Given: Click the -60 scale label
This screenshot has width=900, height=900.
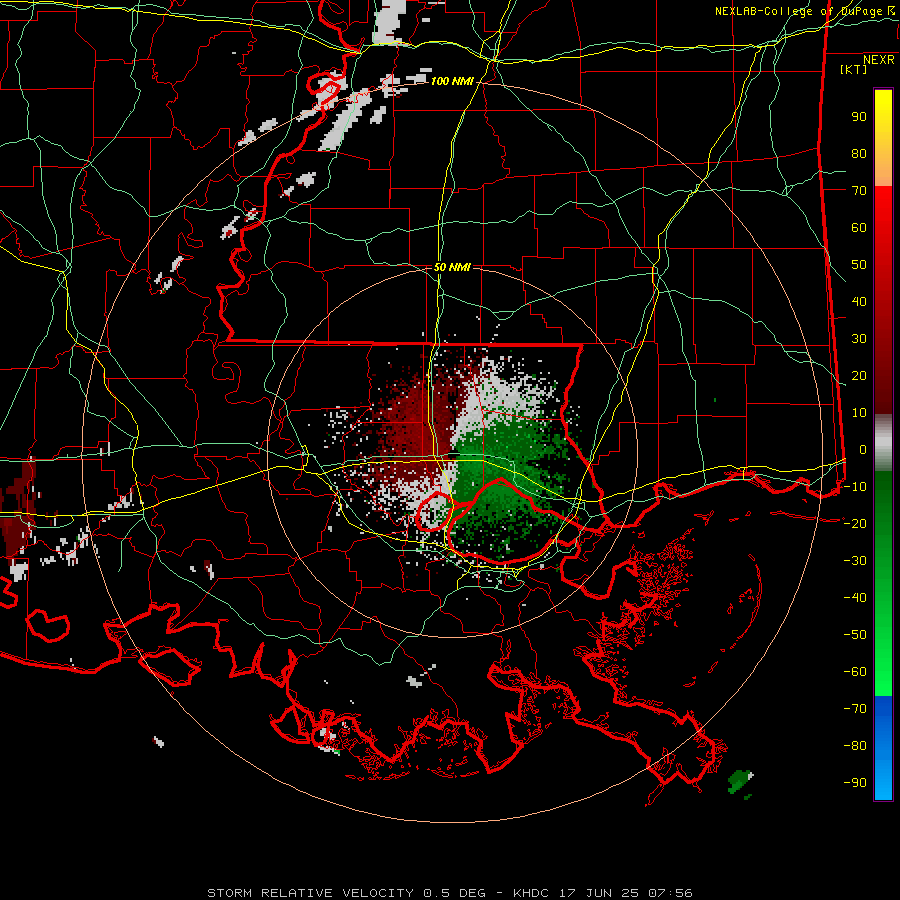Looking at the screenshot, I should click(x=855, y=672).
